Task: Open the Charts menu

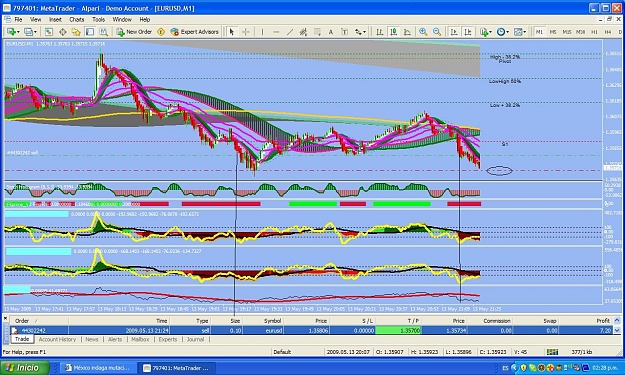Action: point(77,20)
